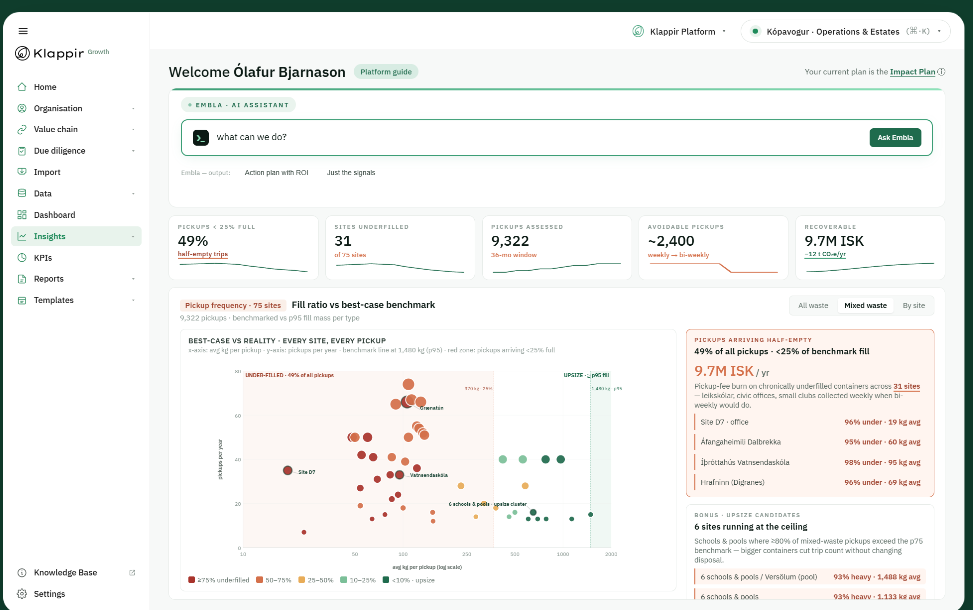Click the Klappir Platform circular logo
The image size is (973, 610).
[637, 31]
